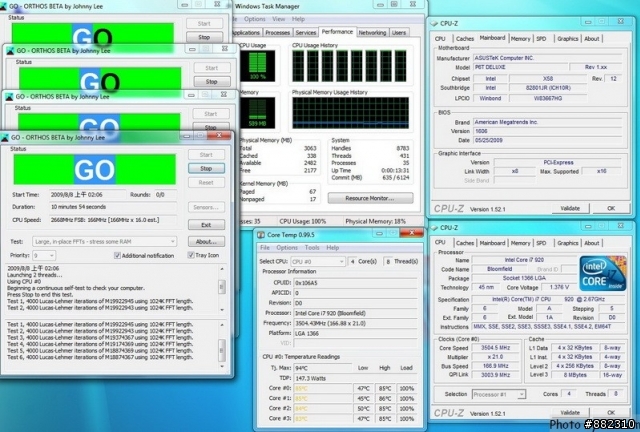This screenshot has width=640, height=432.
Task: Open About tab in upper CPU-Z window
Action: click(592, 39)
